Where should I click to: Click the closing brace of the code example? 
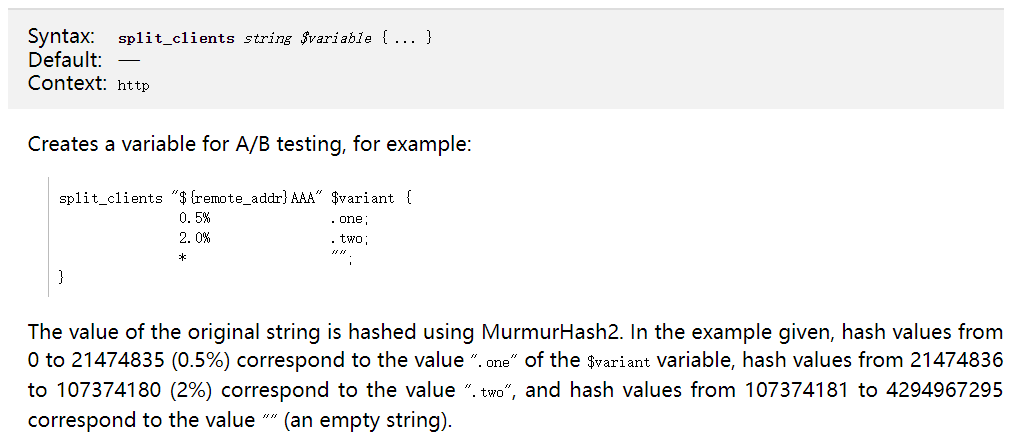click(61, 277)
